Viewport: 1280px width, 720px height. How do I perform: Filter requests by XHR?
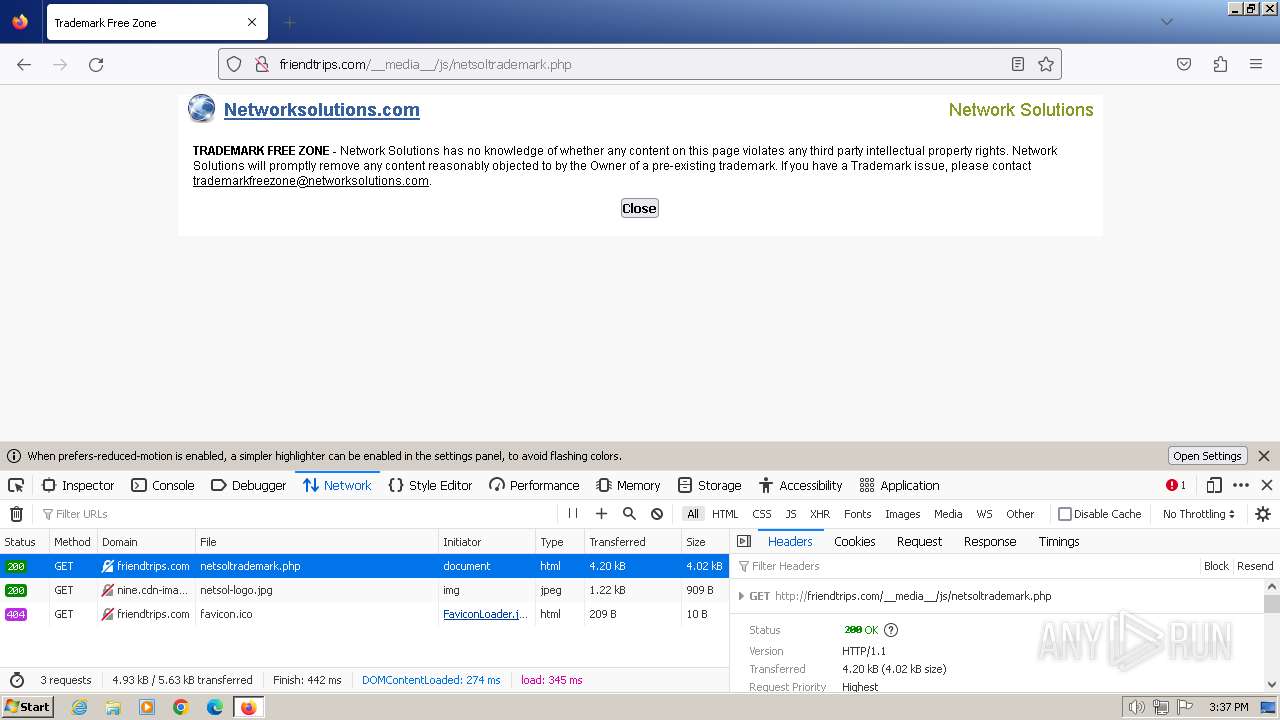point(820,514)
